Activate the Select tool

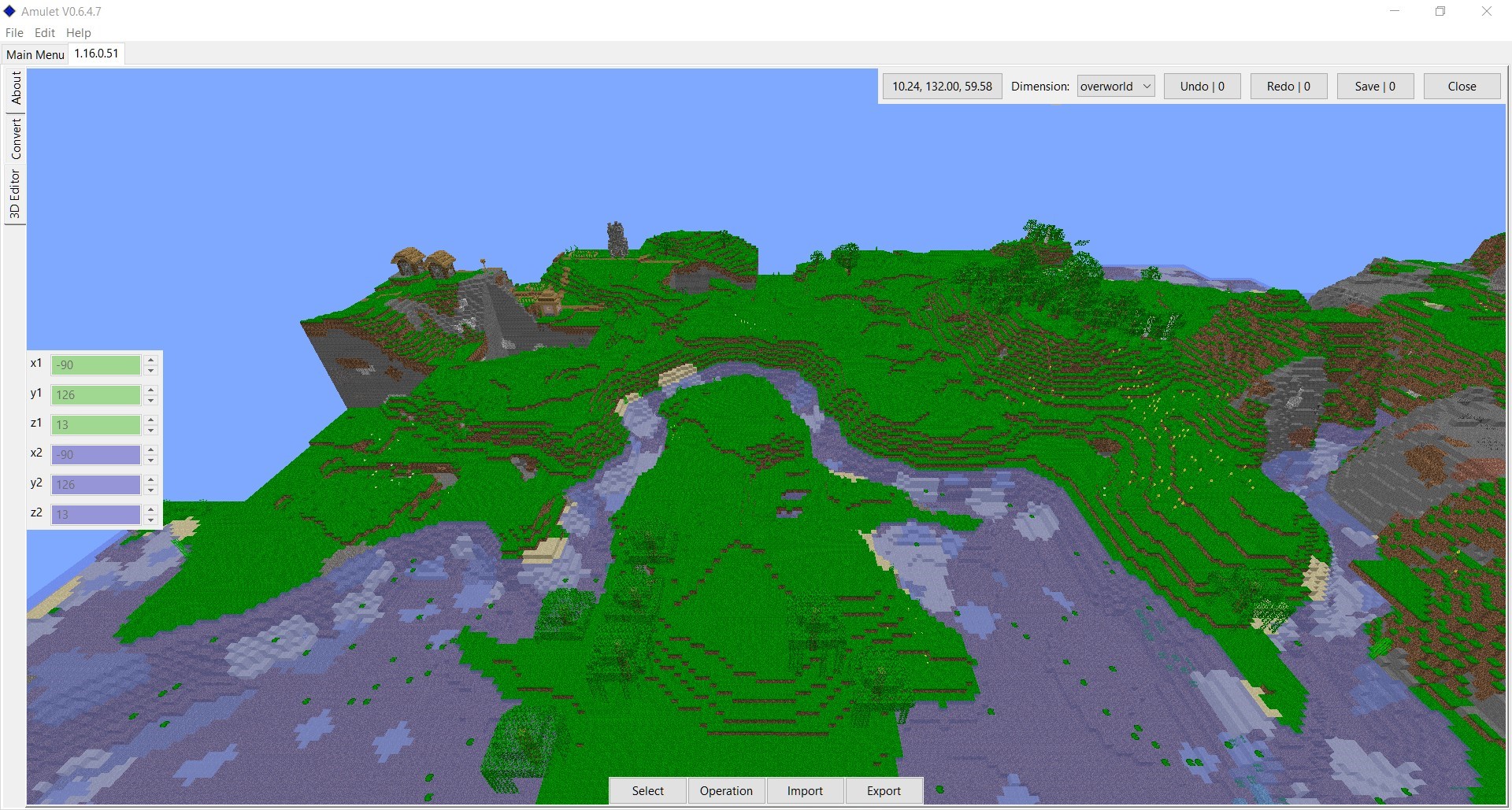coord(648,790)
